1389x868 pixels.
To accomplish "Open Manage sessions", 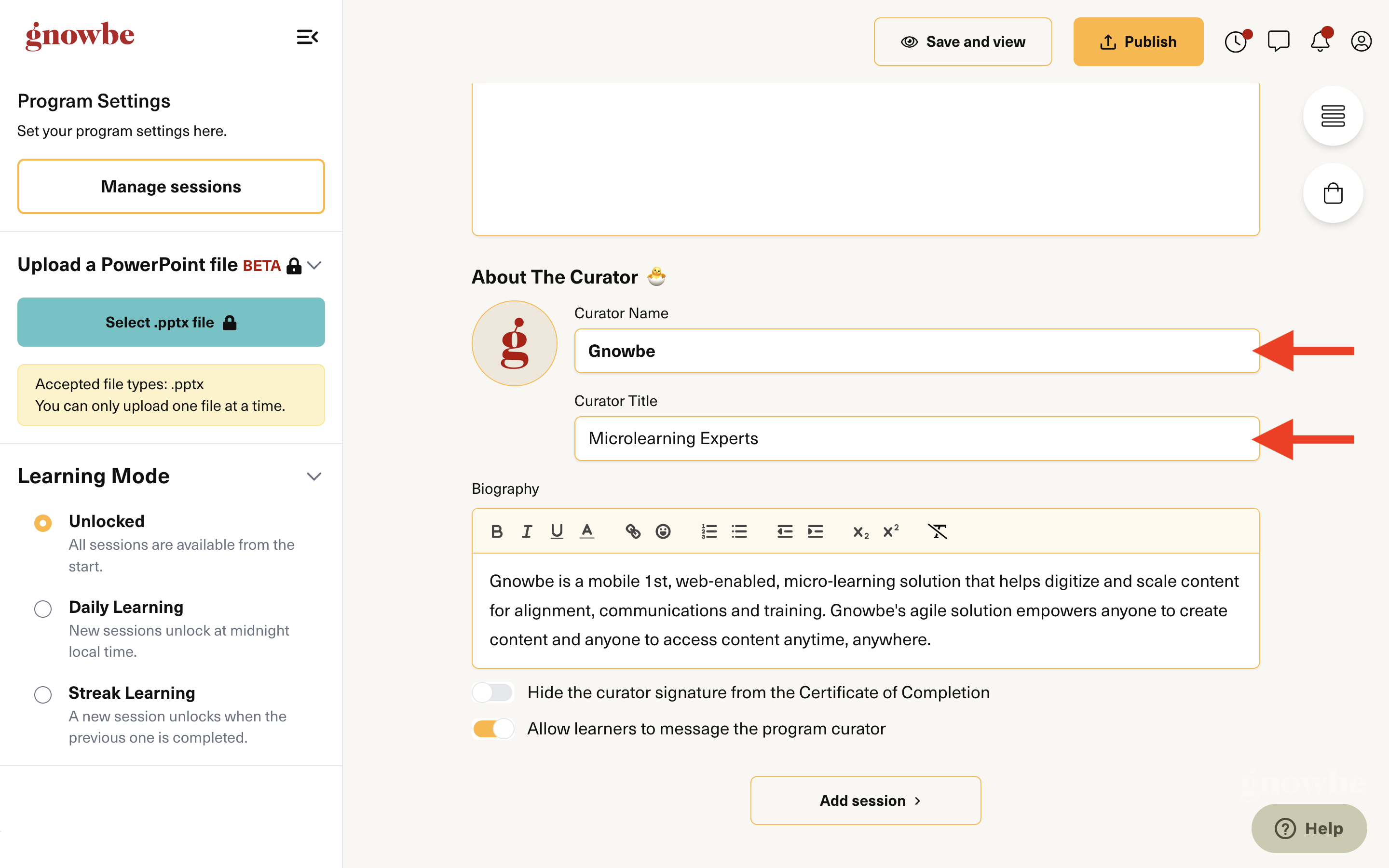I will point(171,187).
